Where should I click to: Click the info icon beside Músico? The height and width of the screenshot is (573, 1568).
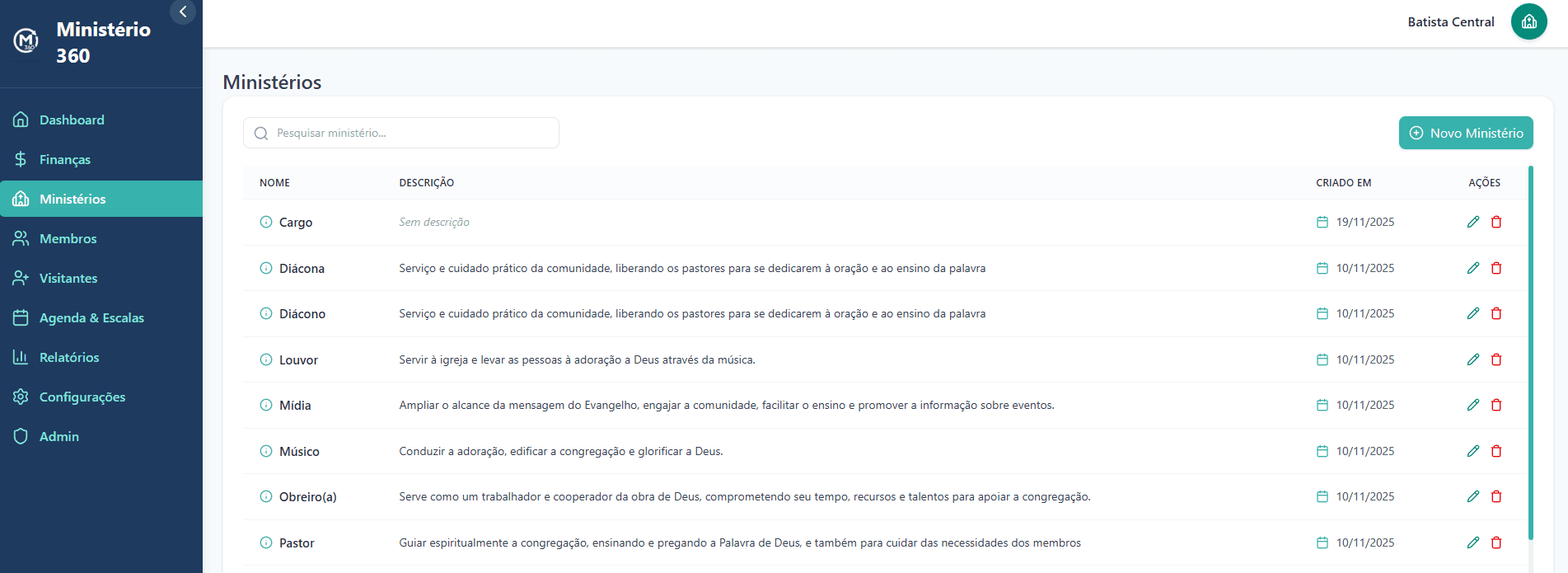(x=266, y=451)
